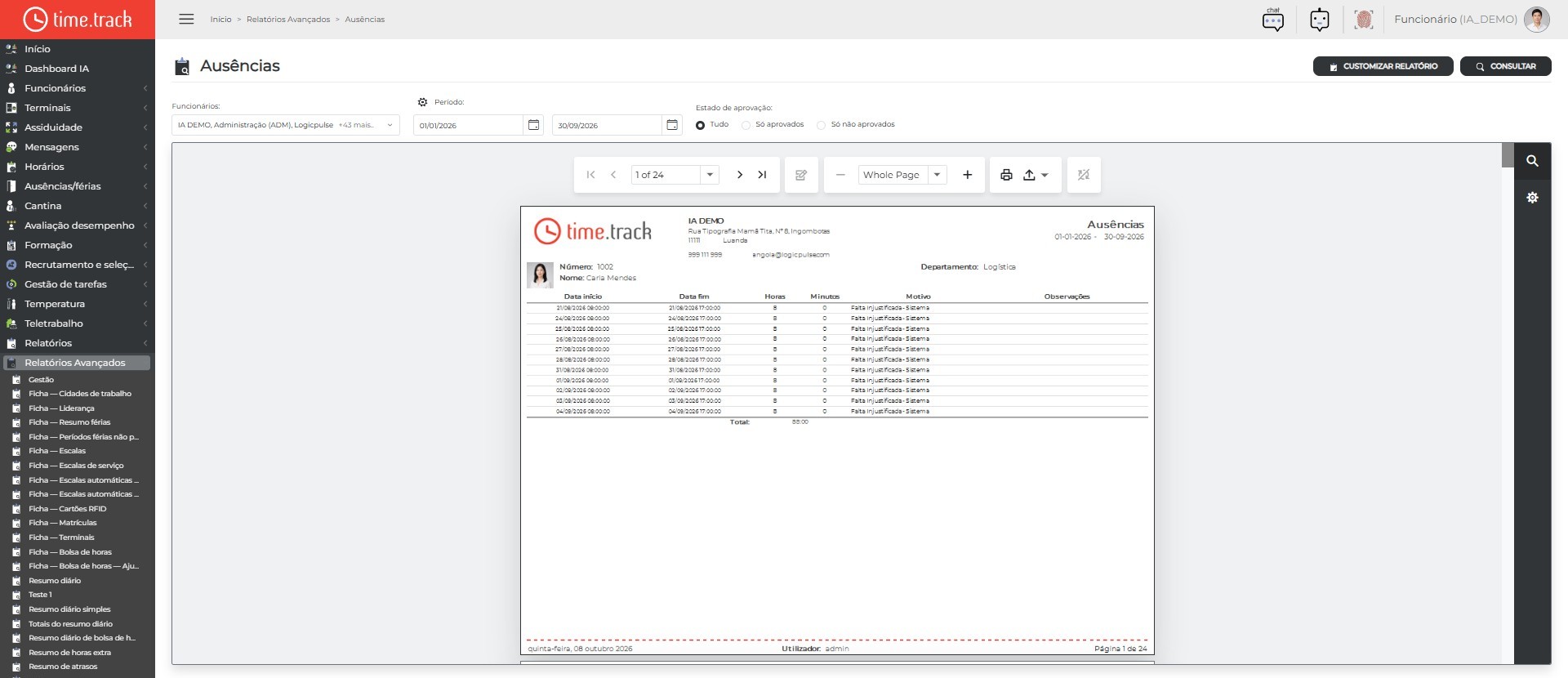This screenshot has width=1568, height=678.
Task: Click the report viewer vertical scrollbar thumb
Action: coord(1508,155)
